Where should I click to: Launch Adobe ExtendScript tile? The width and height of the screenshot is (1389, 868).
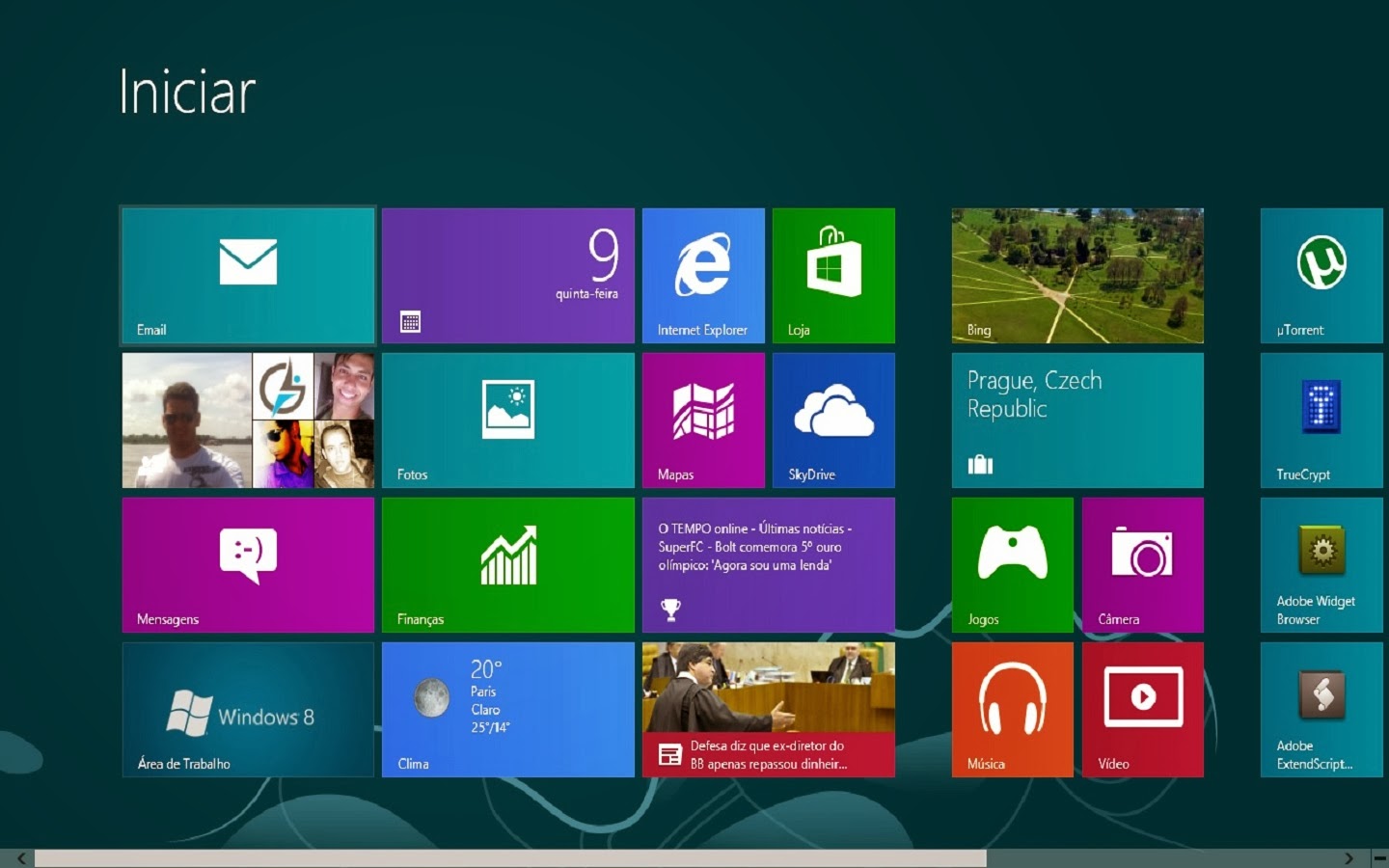[x=1321, y=710]
